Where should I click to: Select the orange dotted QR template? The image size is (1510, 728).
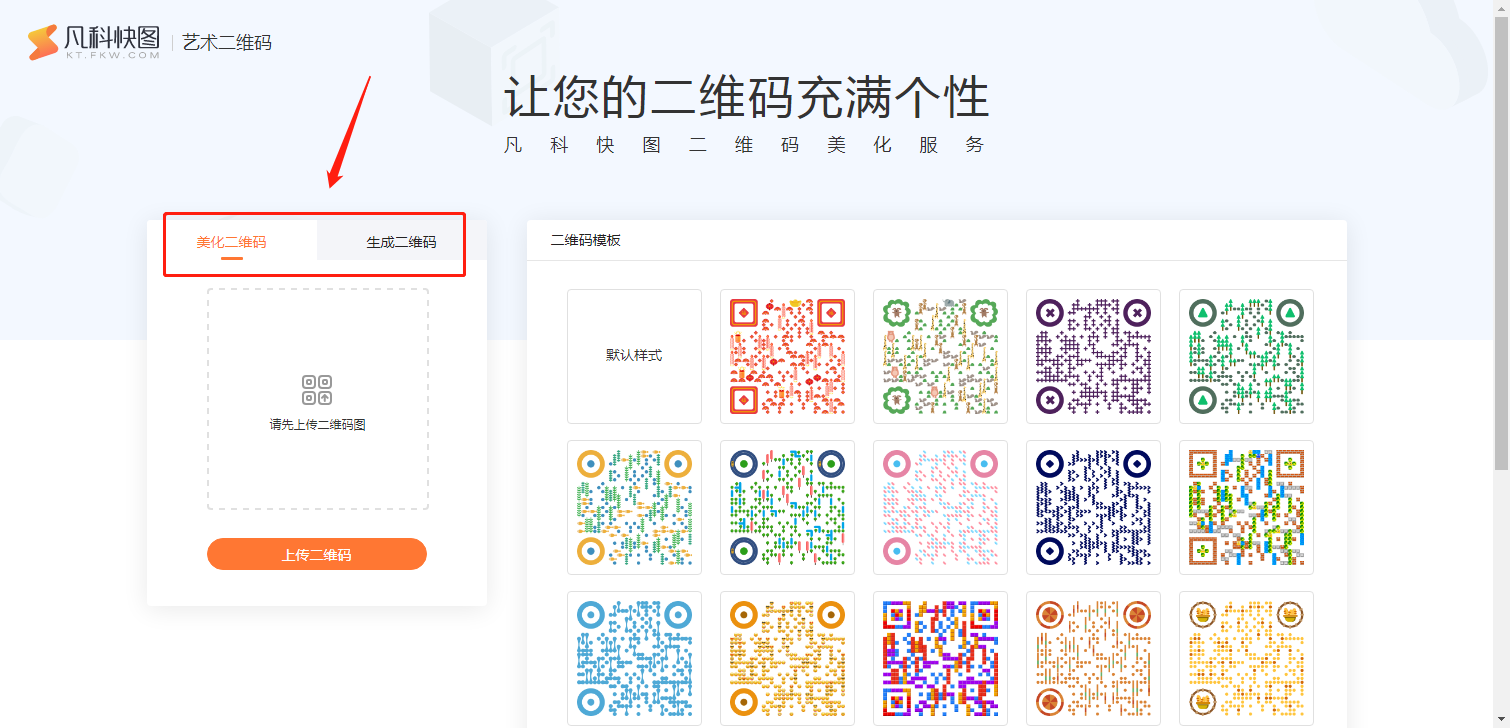coord(787,658)
